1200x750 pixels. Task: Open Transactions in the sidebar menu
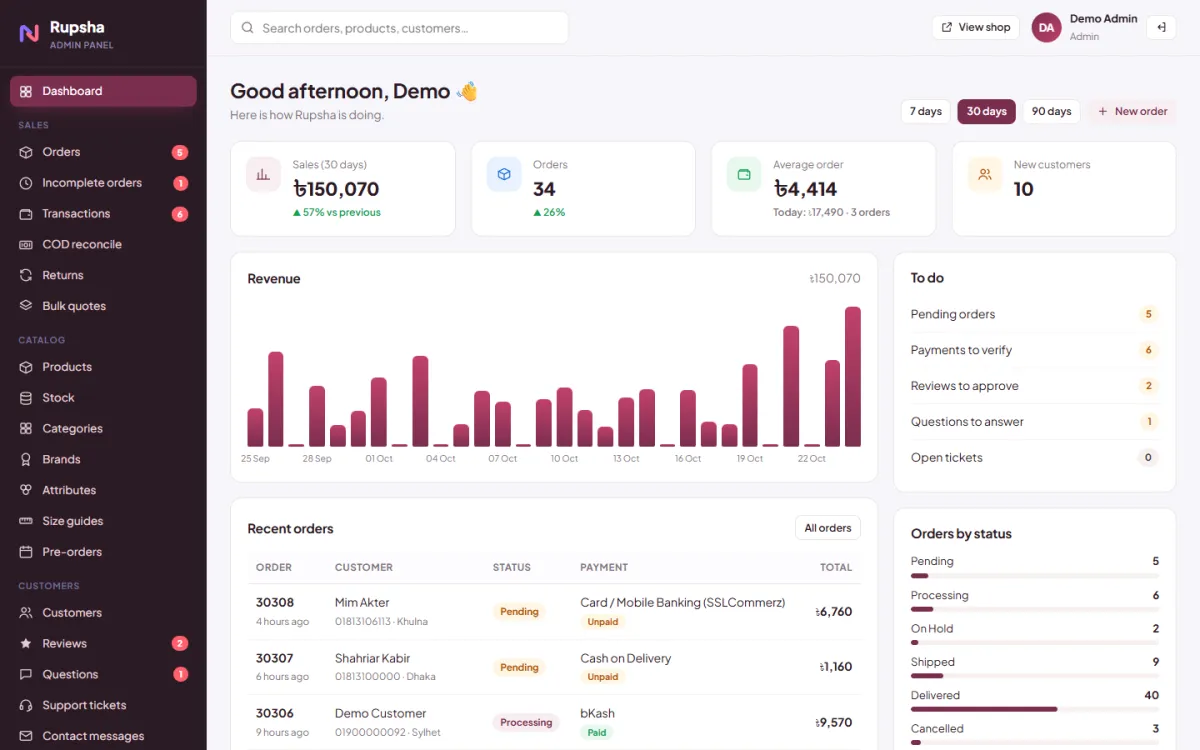(103, 214)
